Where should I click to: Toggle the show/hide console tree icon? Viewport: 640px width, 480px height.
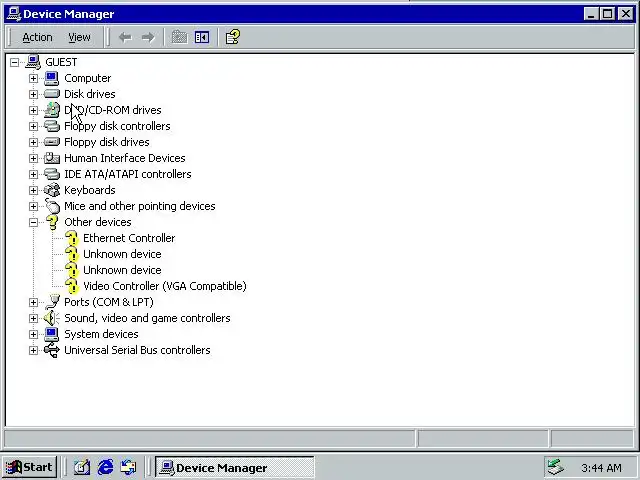(x=202, y=37)
